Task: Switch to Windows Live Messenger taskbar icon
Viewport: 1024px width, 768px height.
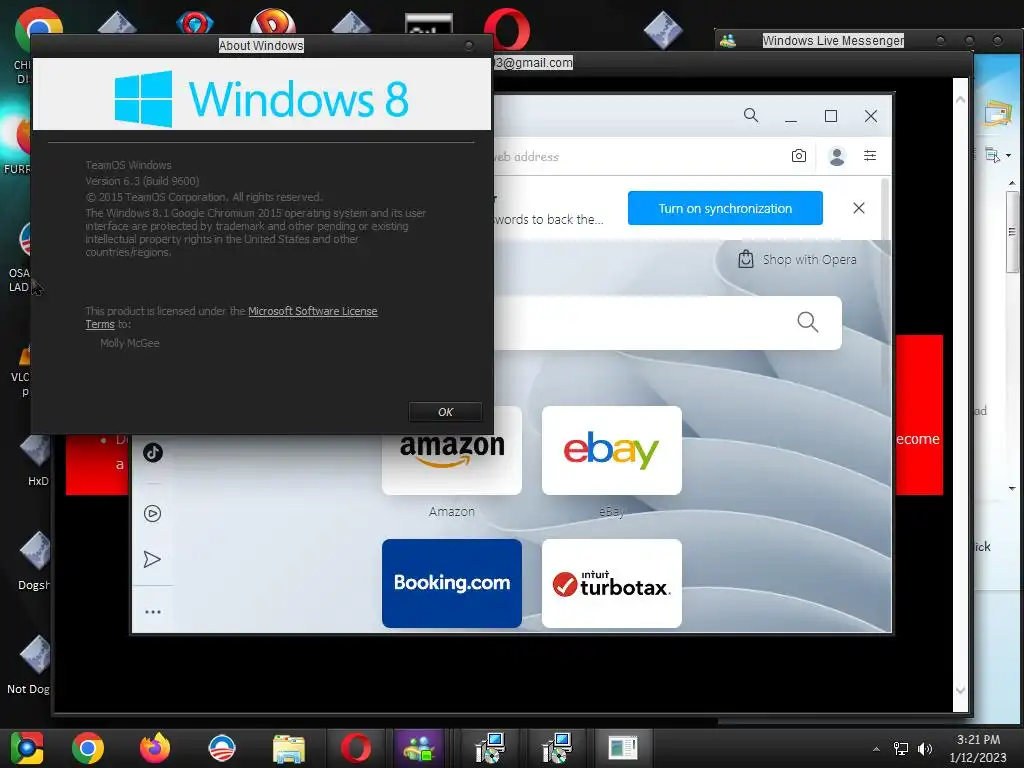Action: (x=419, y=748)
